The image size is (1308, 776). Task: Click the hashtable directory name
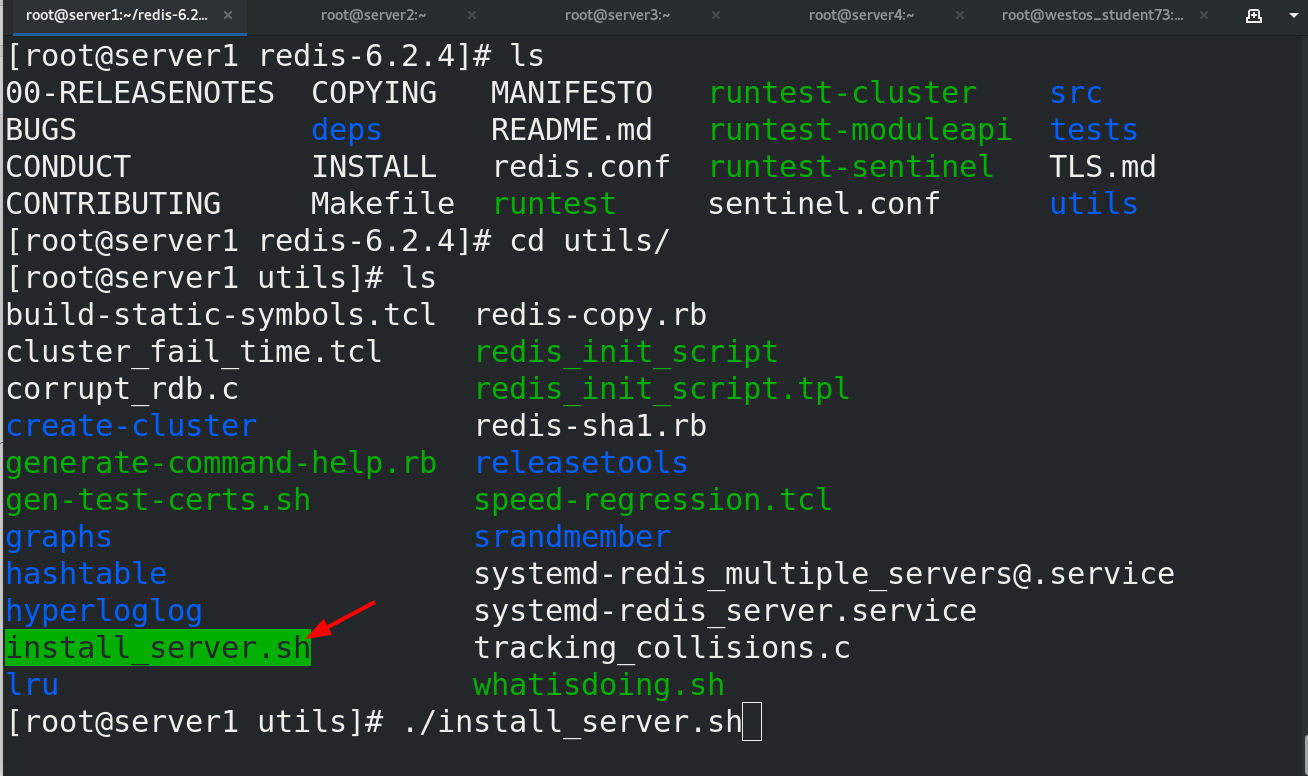pyautogui.click(x=86, y=574)
